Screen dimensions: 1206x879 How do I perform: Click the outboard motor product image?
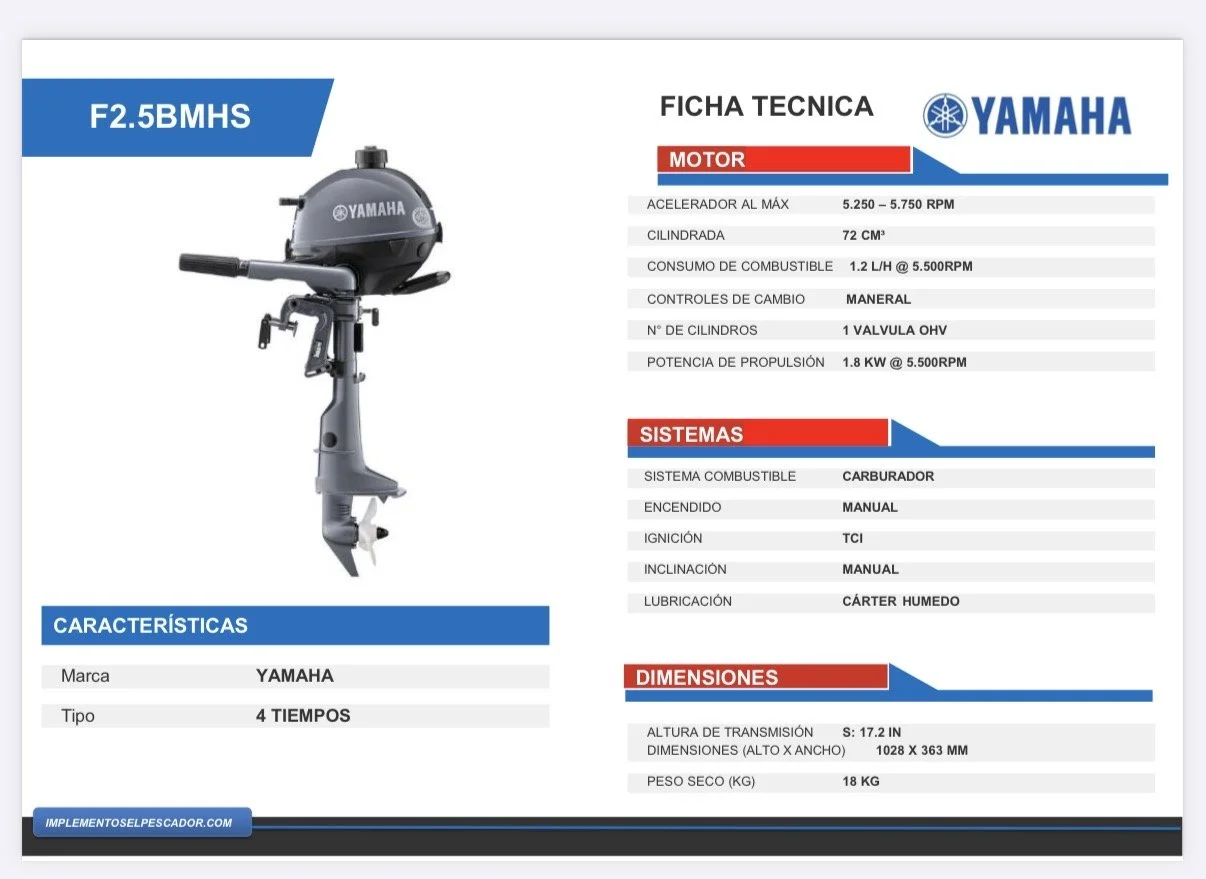coord(315,361)
